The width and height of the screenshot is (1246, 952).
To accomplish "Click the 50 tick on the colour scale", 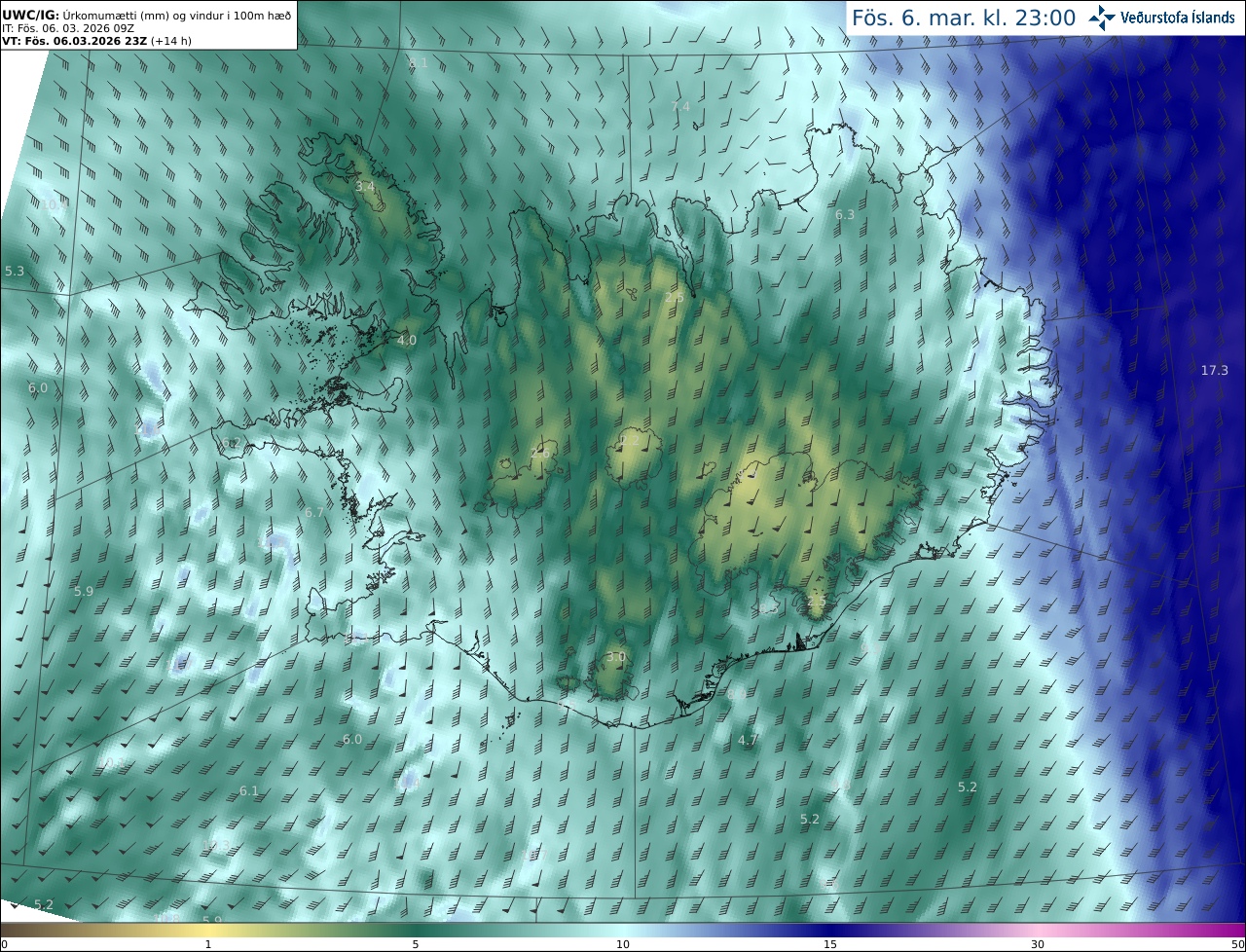I will 1237,944.
